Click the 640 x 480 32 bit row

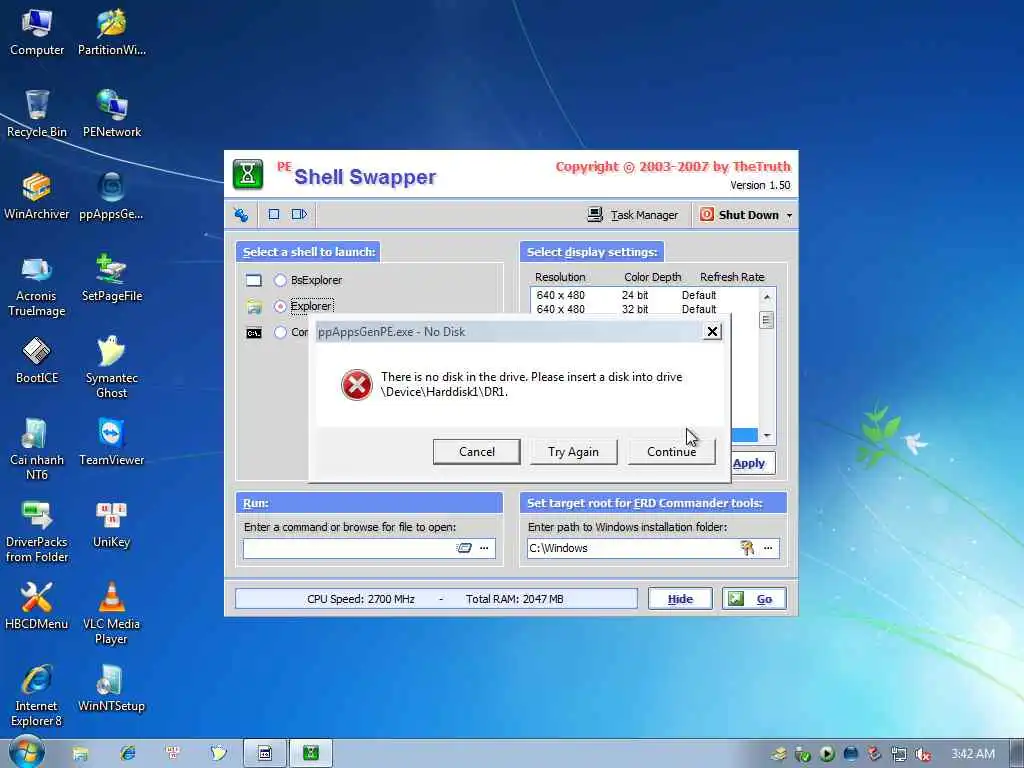point(644,310)
